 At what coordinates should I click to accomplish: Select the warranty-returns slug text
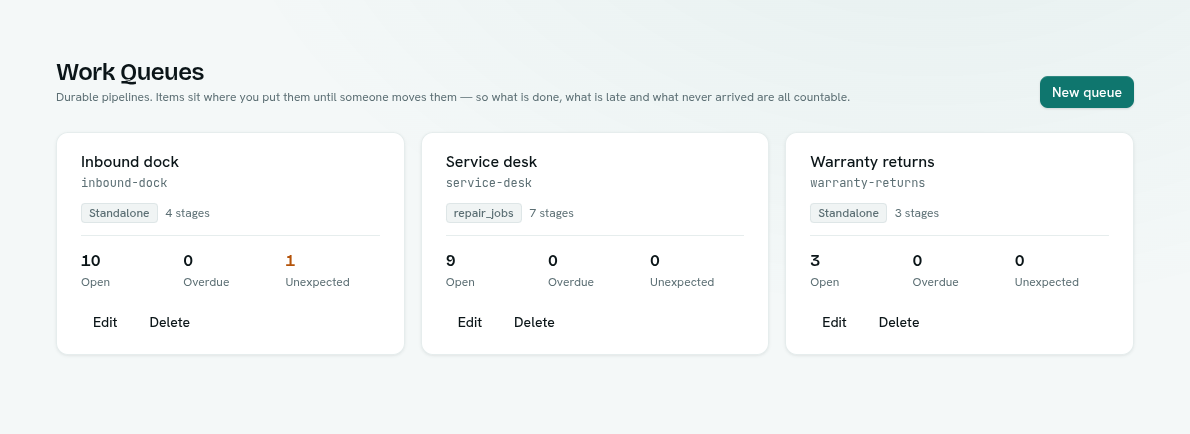[867, 183]
